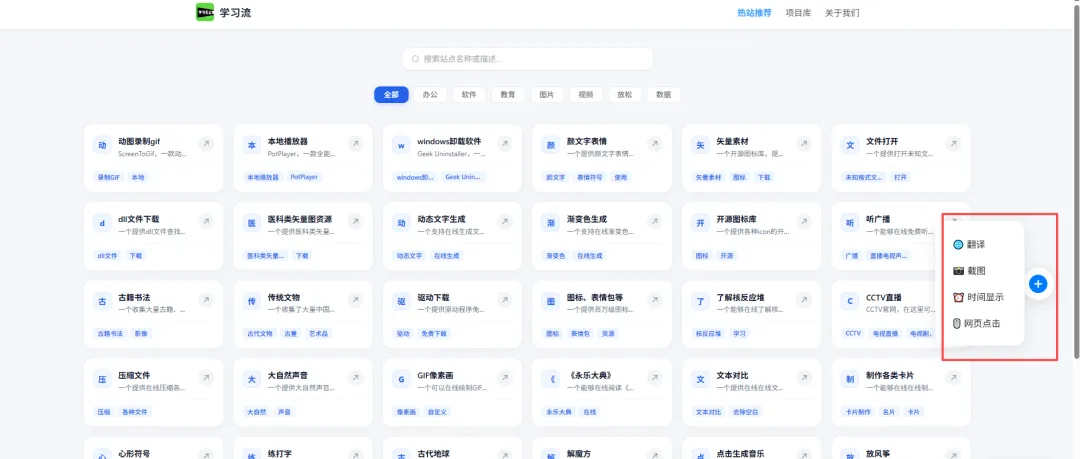Click the 录制GIF tag
This screenshot has height=459, width=1080.
(x=109, y=177)
